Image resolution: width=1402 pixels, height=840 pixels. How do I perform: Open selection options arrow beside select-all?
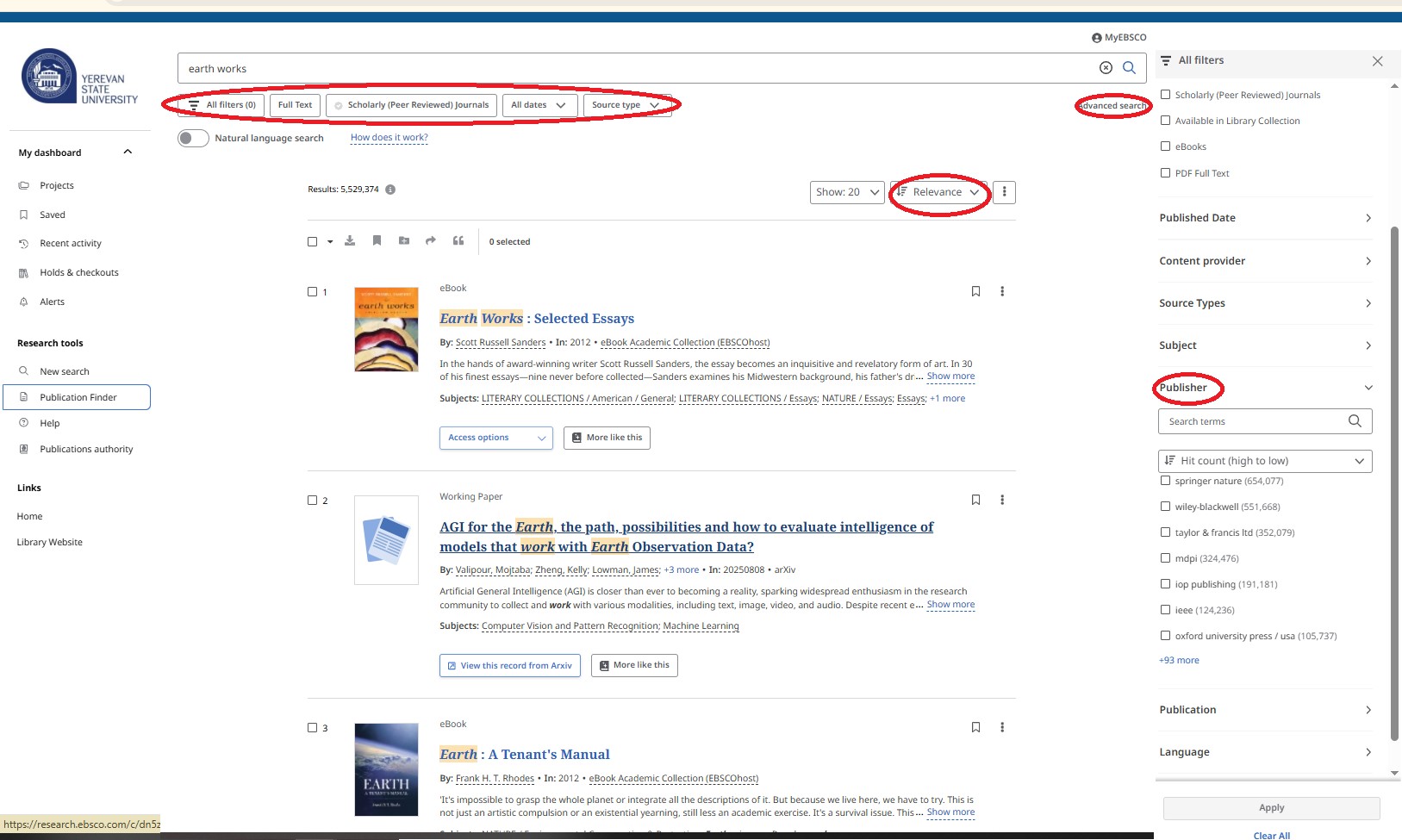point(330,242)
